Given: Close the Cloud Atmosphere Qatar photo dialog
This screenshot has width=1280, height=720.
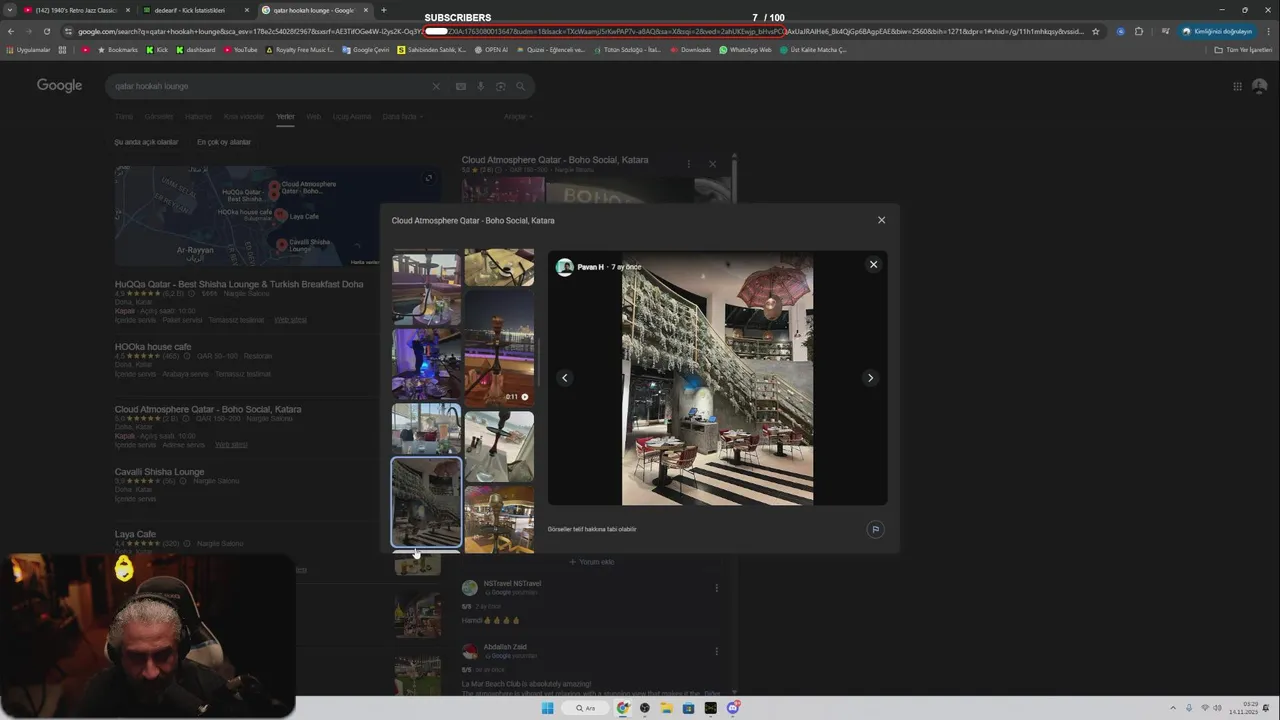Looking at the screenshot, I should click(881, 220).
